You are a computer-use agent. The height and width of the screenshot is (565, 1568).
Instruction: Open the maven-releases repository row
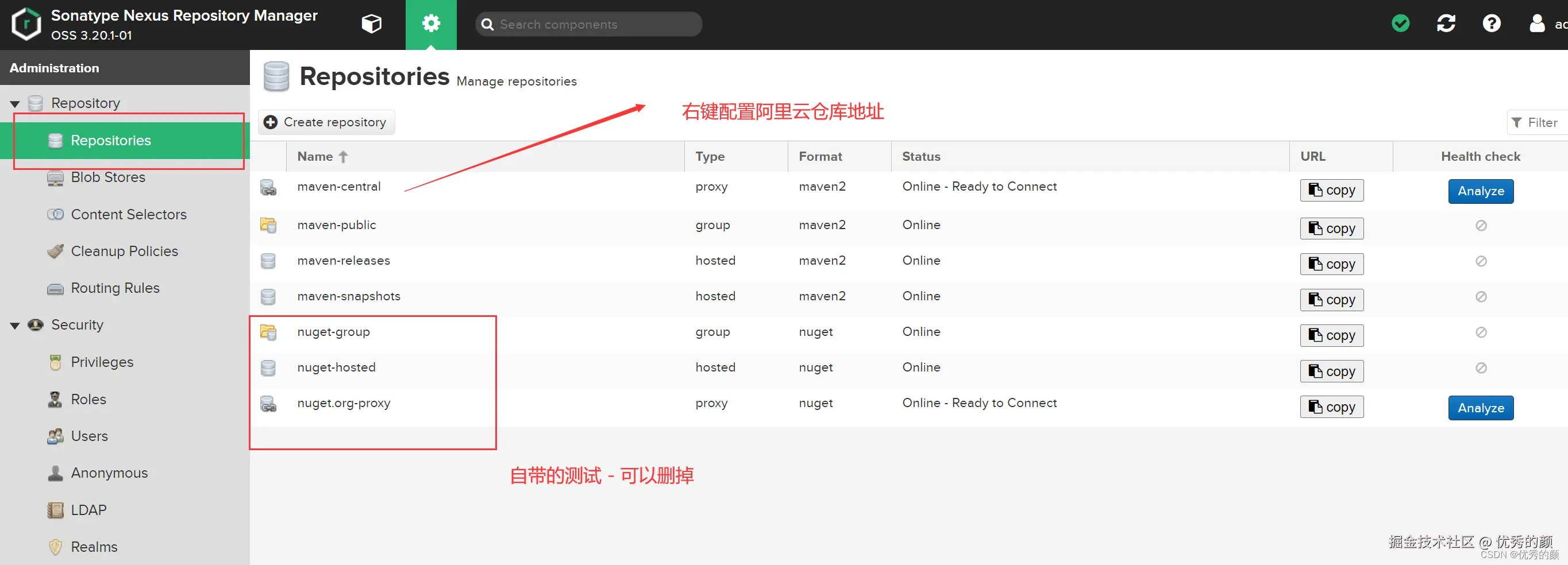(x=909, y=264)
